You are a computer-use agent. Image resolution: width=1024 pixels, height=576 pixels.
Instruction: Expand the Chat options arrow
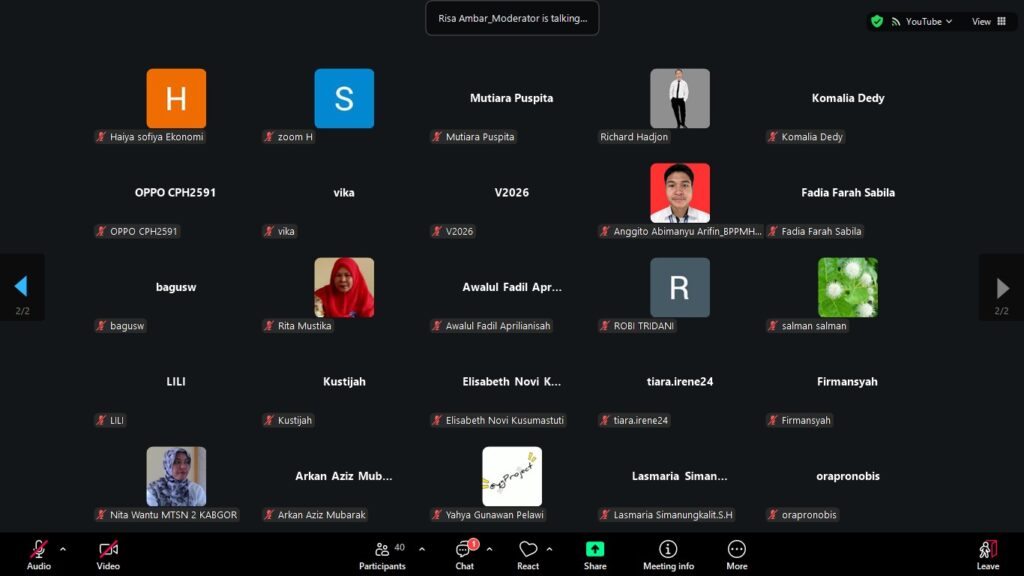click(489, 549)
